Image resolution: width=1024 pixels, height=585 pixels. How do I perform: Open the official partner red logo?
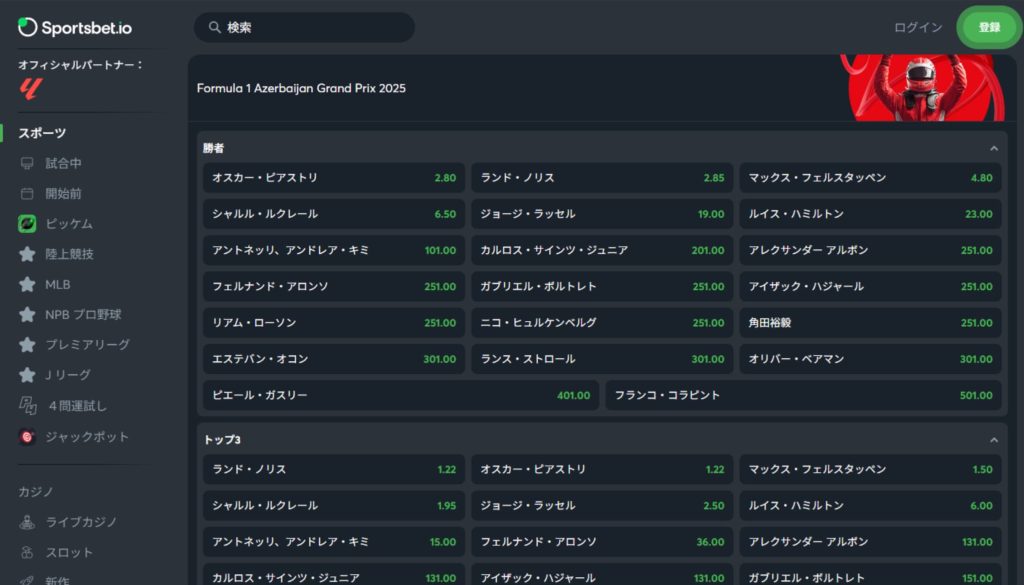pos(31,89)
